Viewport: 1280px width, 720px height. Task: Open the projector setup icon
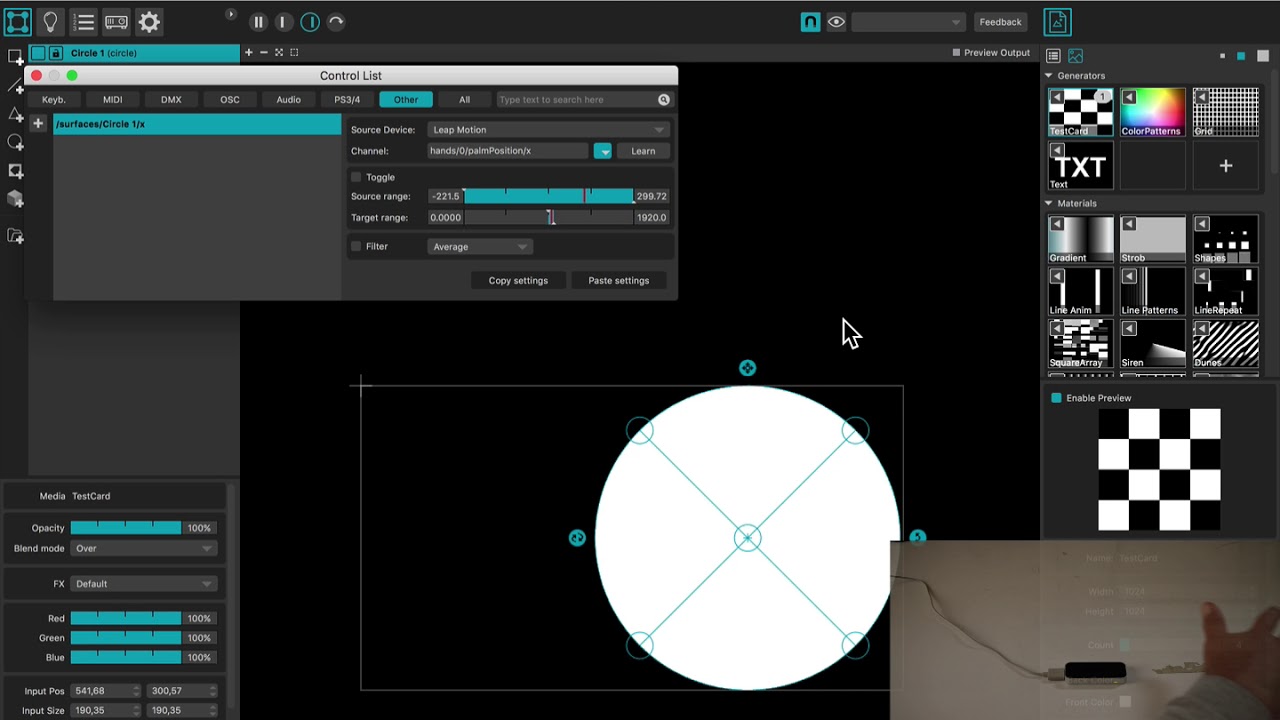(x=116, y=22)
